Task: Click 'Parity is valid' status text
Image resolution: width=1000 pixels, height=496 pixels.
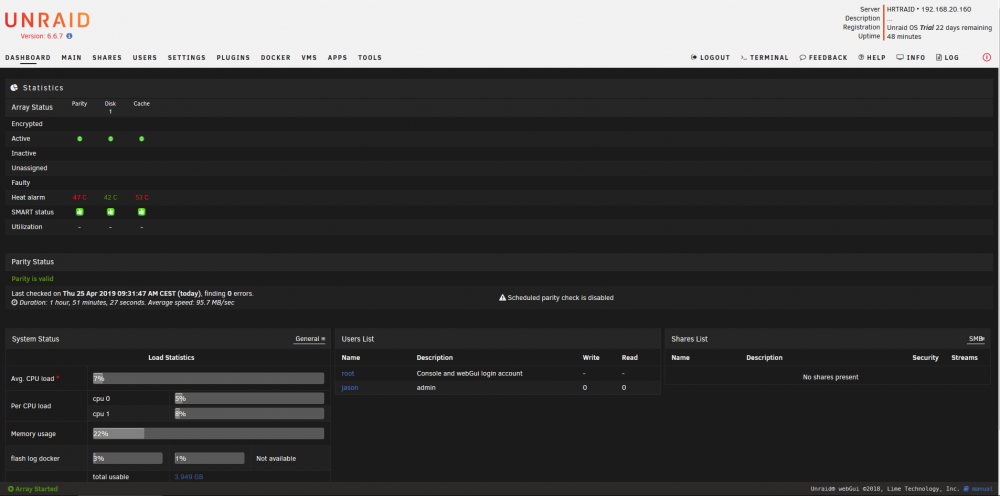Action: [33, 279]
